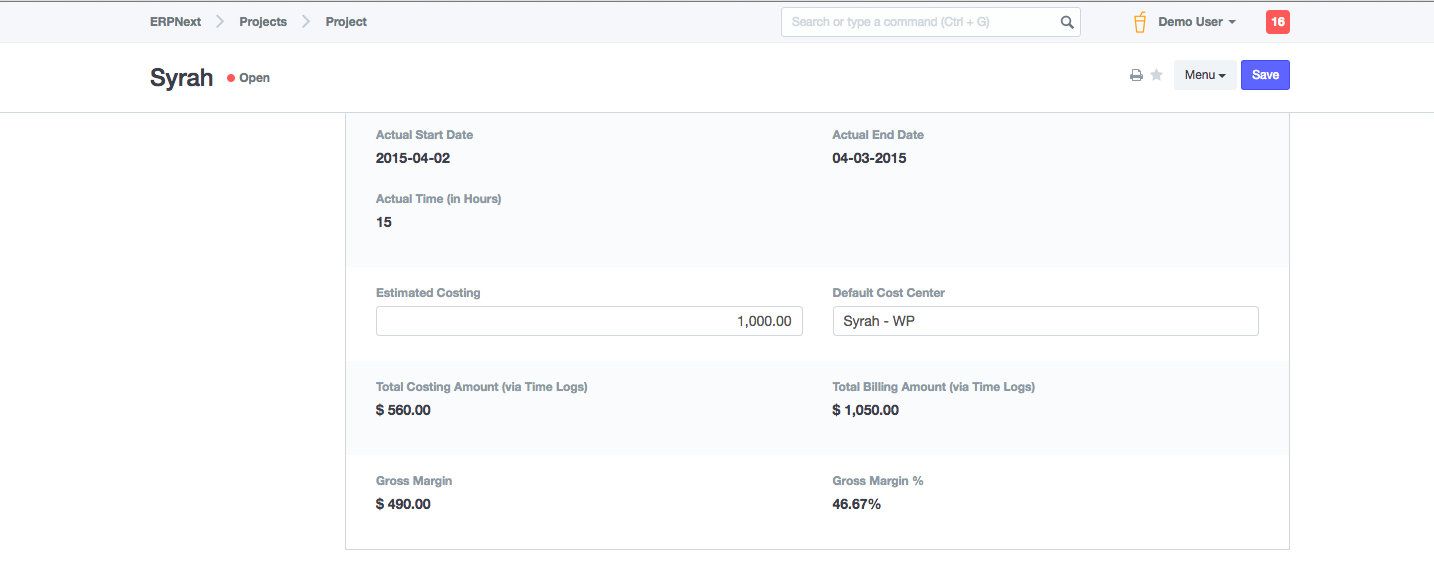The image size is (1434, 562).
Task: Open the Project breadcrumb link
Action: tap(346, 22)
